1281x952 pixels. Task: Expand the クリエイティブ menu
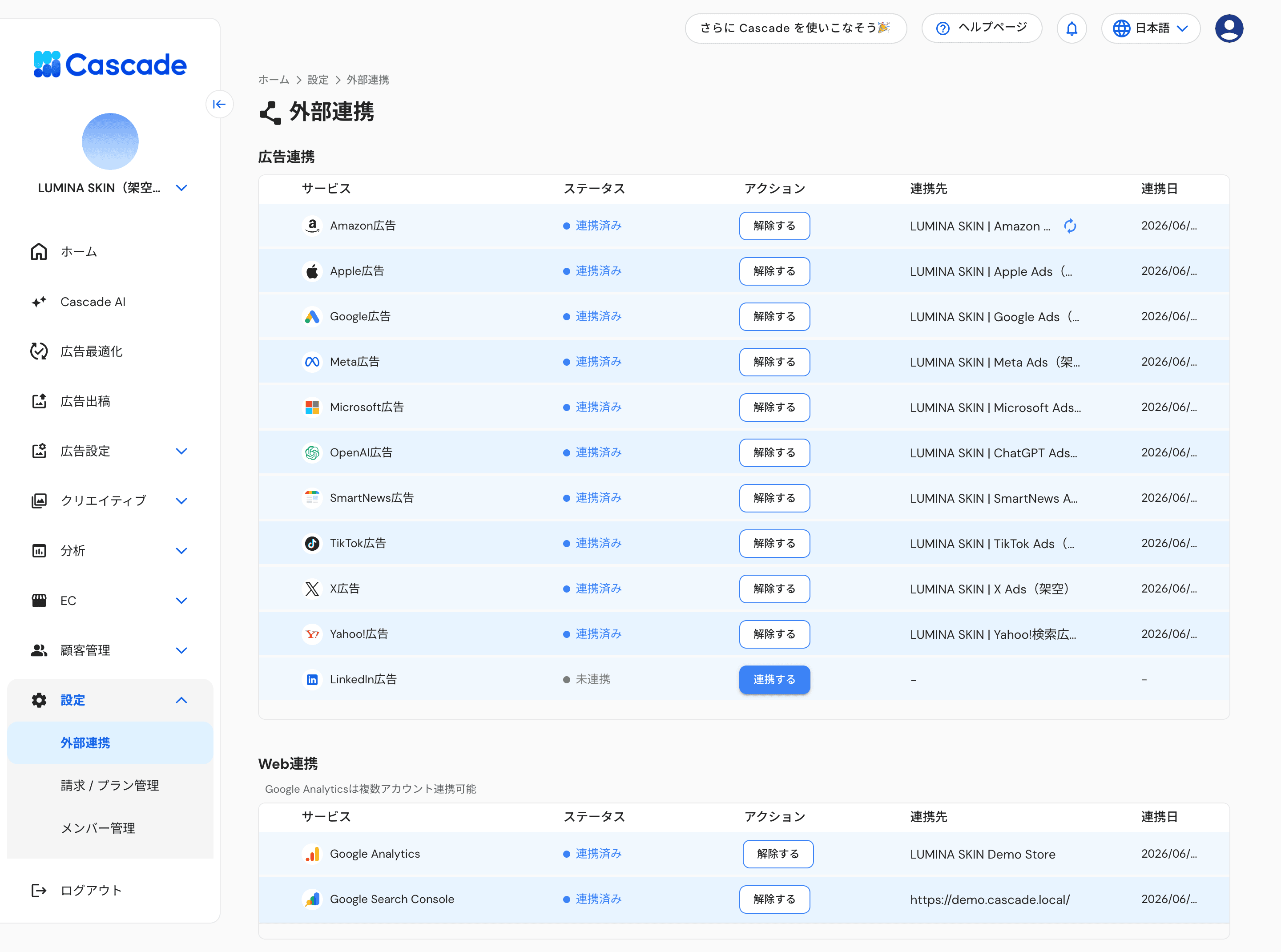point(181,501)
